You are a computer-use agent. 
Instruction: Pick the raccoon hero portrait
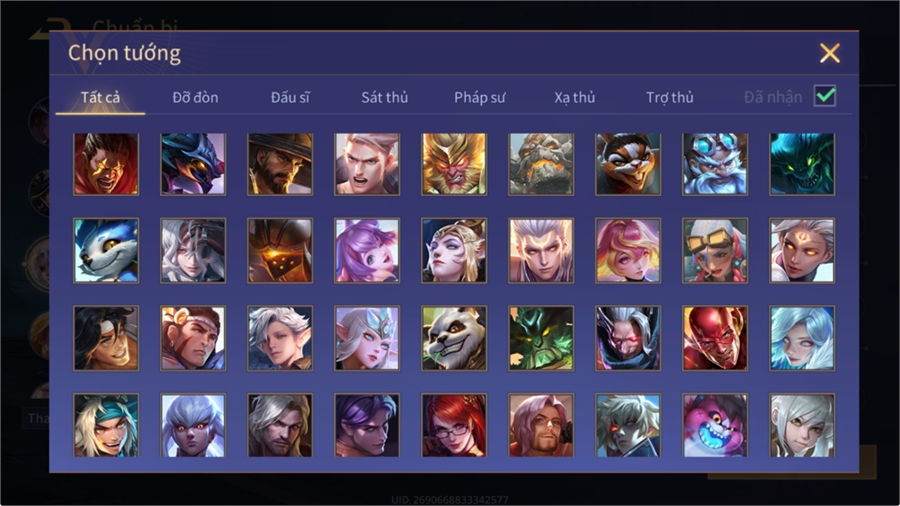click(628, 164)
